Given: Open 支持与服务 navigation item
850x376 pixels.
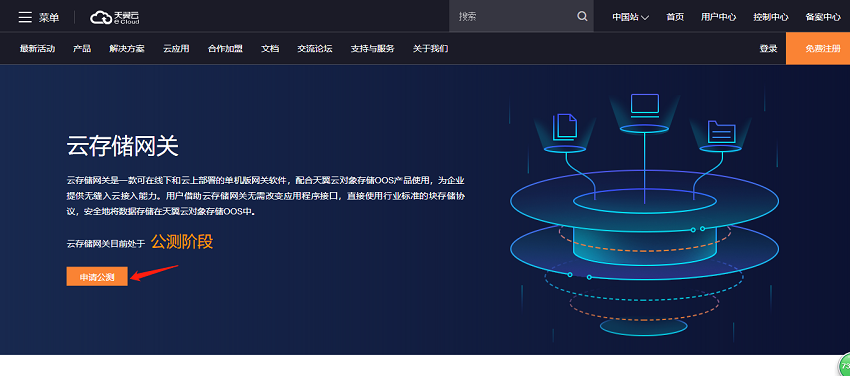Looking at the screenshot, I should click(372, 49).
